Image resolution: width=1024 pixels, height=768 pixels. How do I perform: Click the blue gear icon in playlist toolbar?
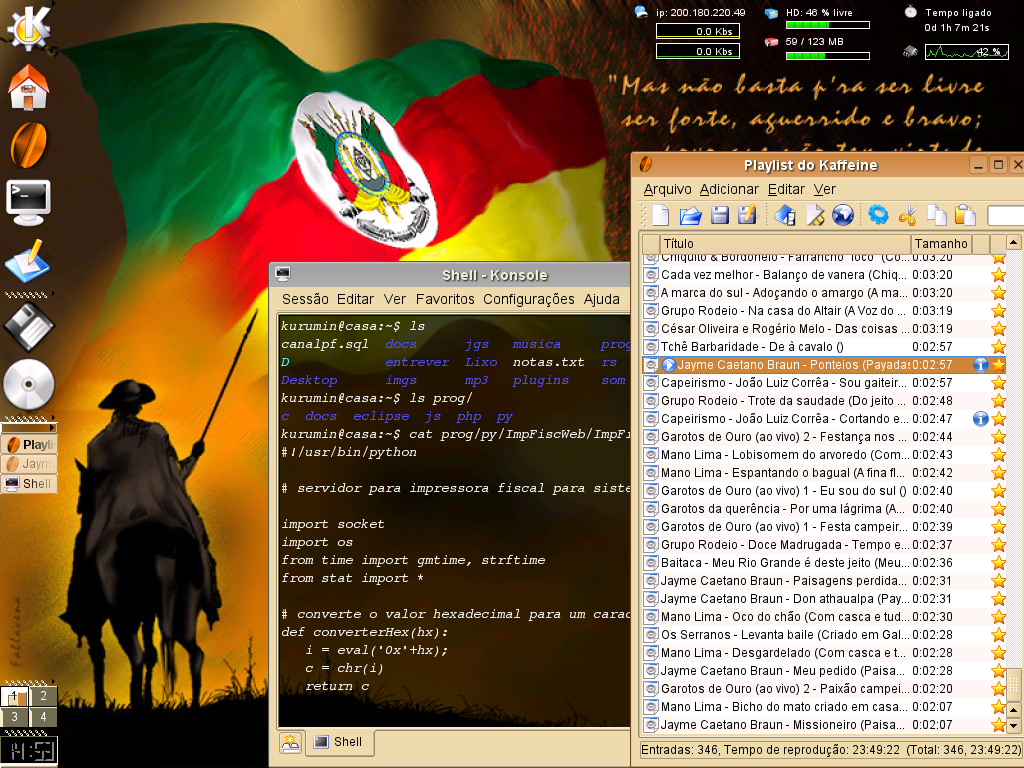[x=878, y=215]
